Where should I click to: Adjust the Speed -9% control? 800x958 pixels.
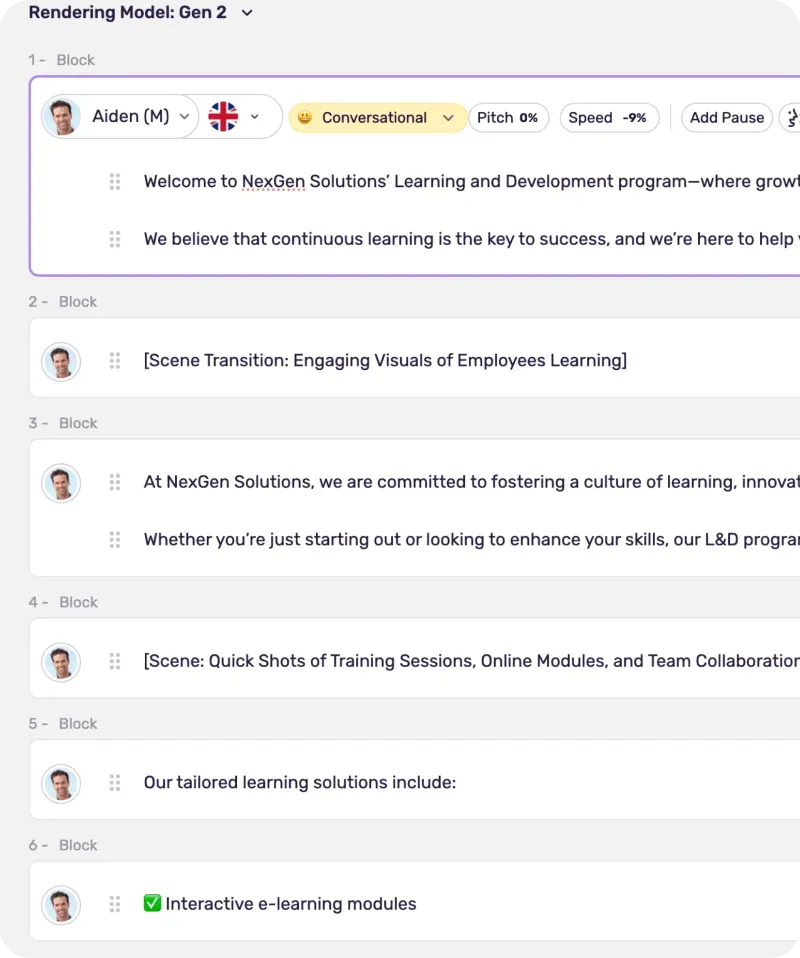[x=607, y=118]
